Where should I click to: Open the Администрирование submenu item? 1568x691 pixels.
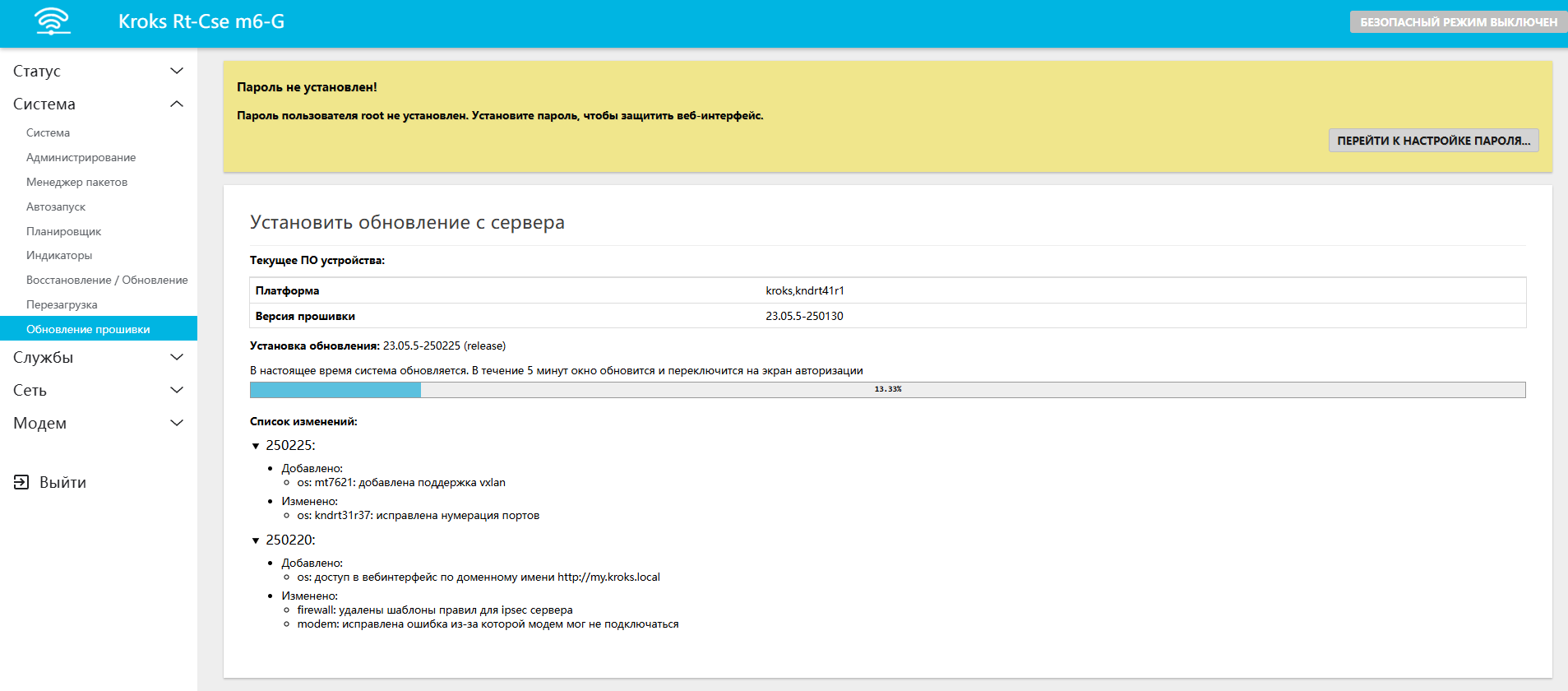click(81, 157)
